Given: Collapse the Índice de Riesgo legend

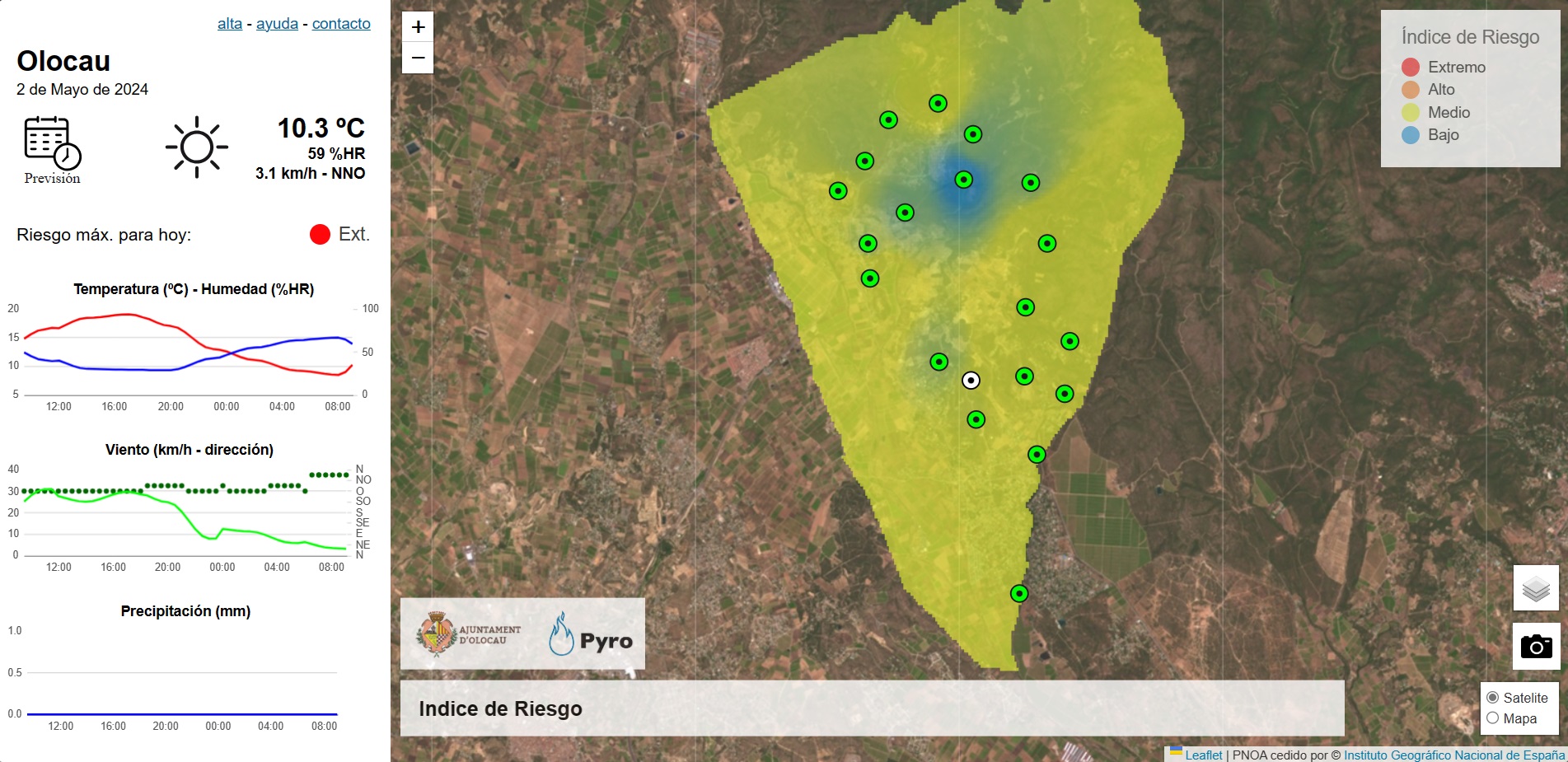Looking at the screenshot, I should [x=1469, y=36].
